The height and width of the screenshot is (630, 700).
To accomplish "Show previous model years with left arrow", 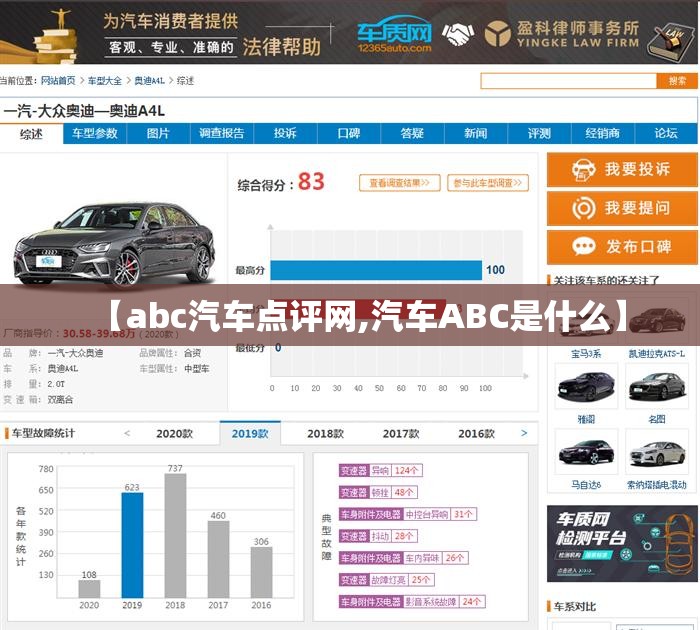I will [x=127, y=433].
